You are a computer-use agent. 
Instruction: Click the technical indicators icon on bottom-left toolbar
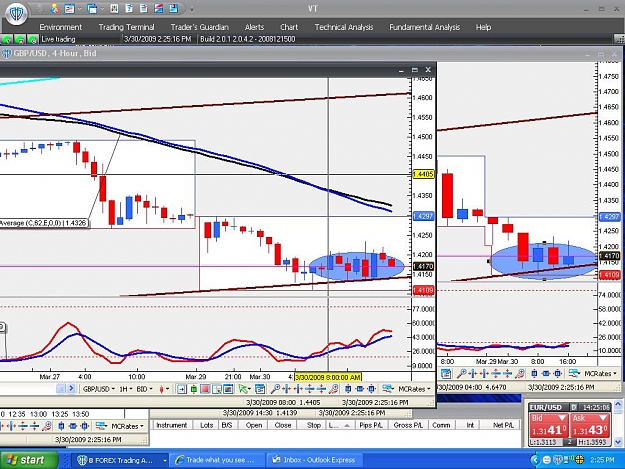pos(101,426)
